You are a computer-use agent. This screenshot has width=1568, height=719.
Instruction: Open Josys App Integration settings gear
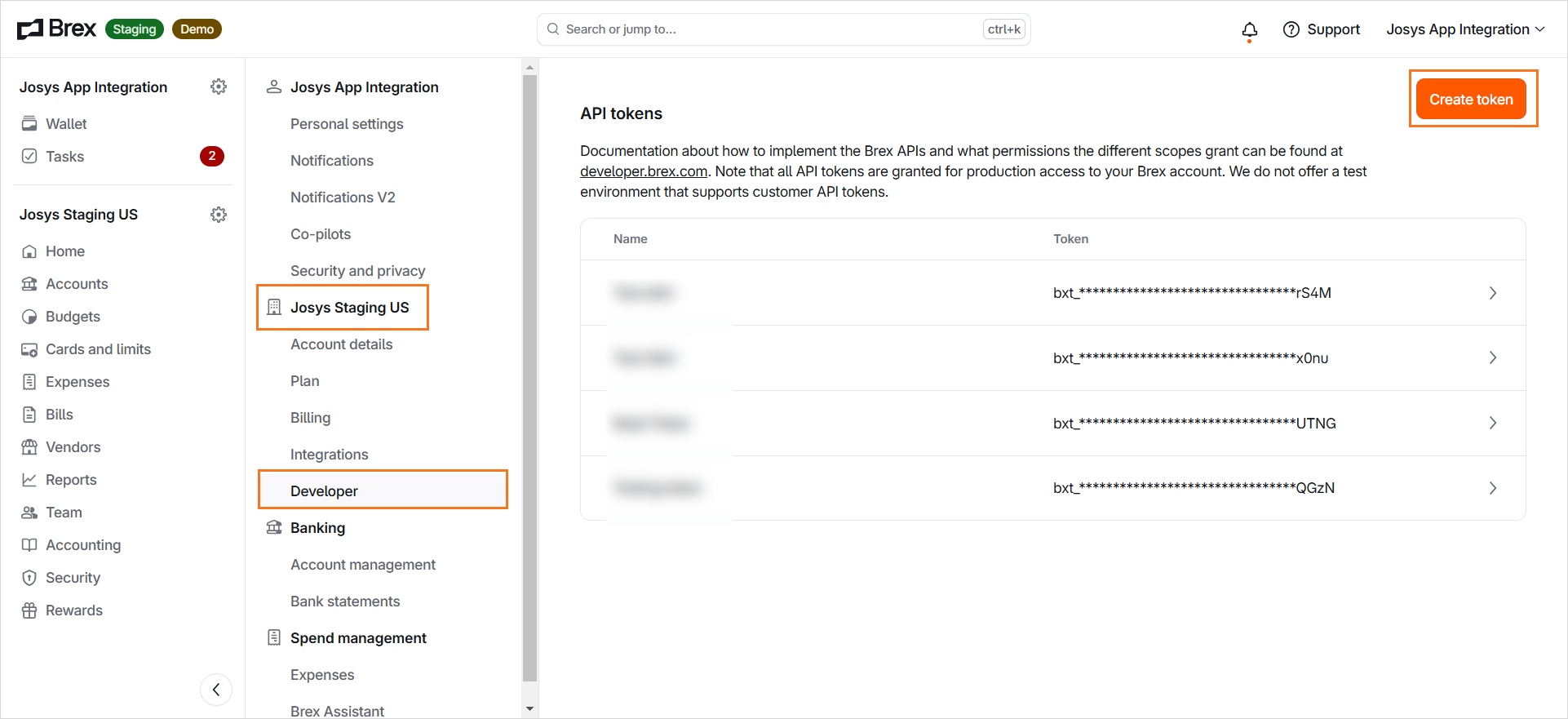tap(219, 87)
